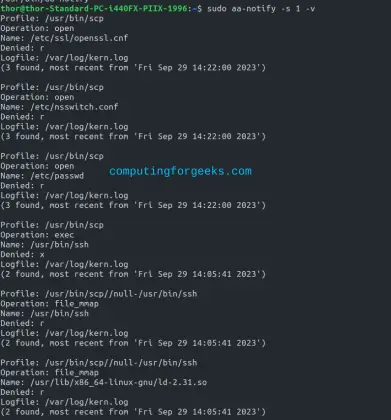Click the thor@thor-Standard-PC prompt text
This screenshot has height=420, width=391.
click(x=94, y=8)
